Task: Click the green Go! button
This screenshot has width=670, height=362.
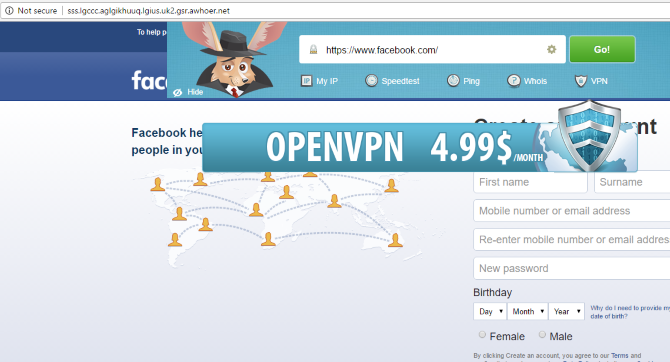Action: tap(602, 50)
